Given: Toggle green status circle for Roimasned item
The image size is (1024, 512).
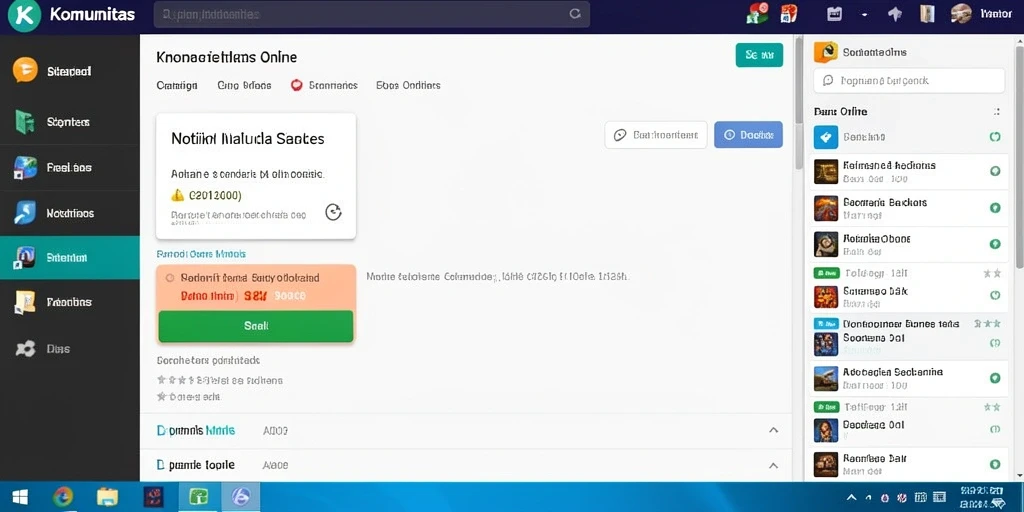Looking at the screenshot, I should point(995,171).
